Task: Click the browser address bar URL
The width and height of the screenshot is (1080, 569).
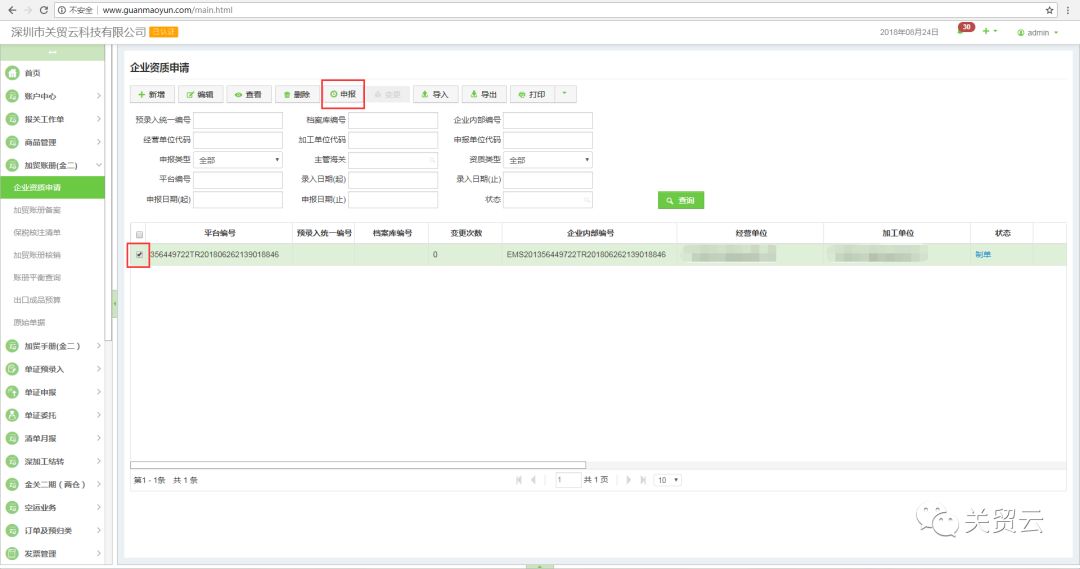Action: pyautogui.click(x=167, y=10)
